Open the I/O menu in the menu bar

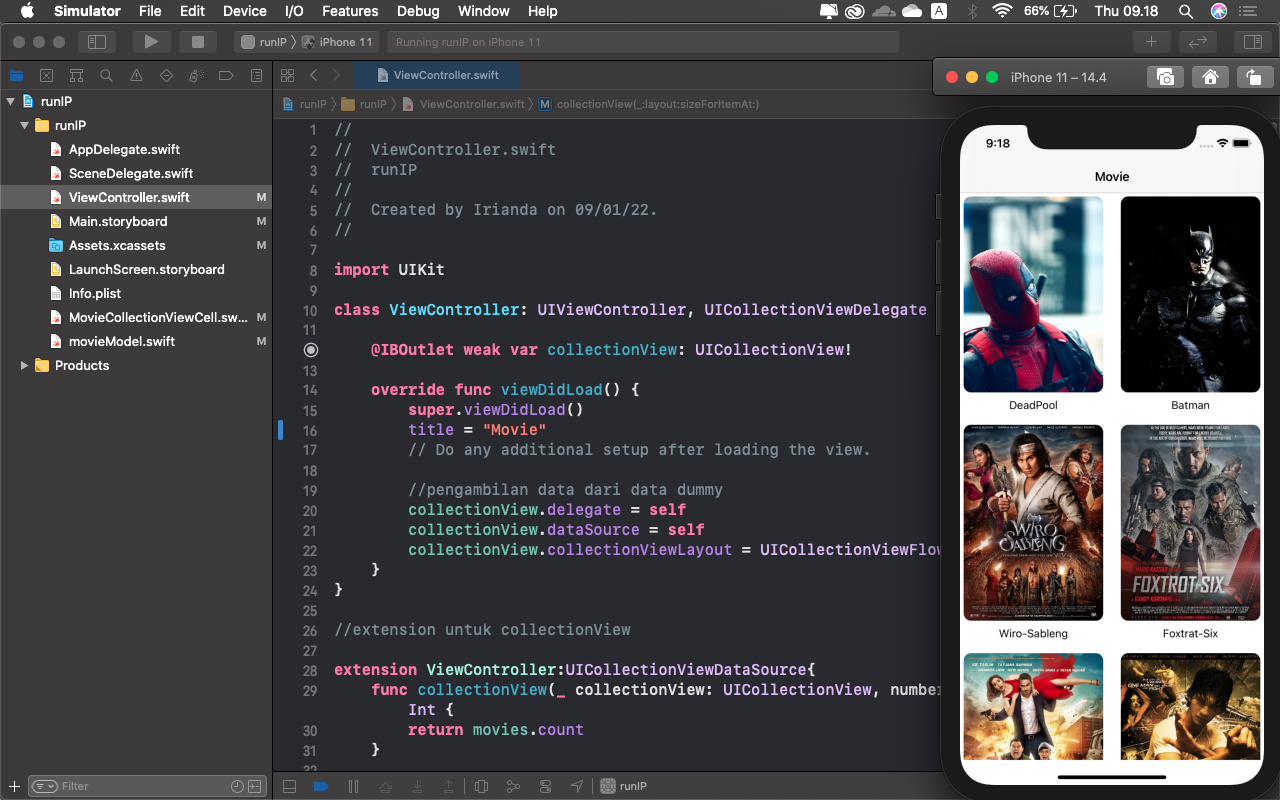tap(294, 11)
